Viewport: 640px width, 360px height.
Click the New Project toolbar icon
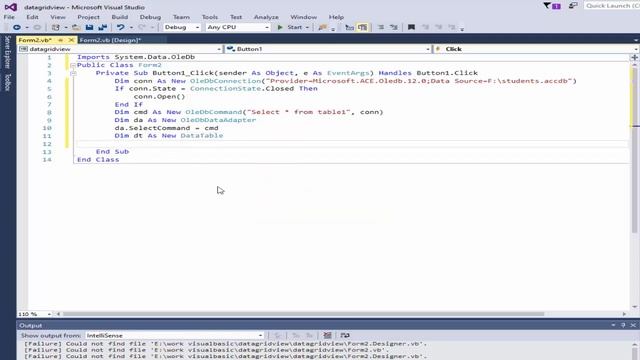pos(56,27)
